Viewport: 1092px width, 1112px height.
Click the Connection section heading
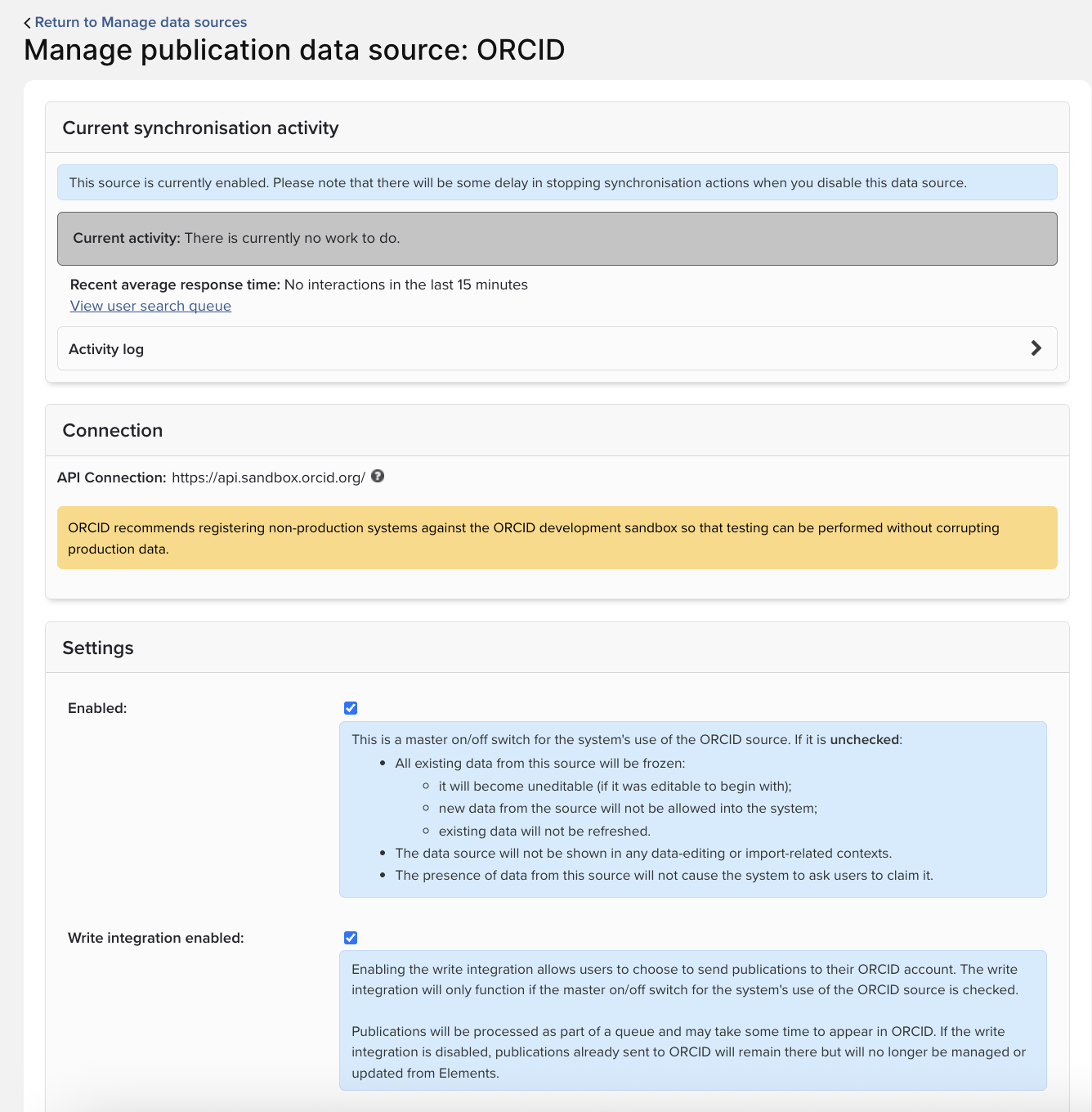coord(113,430)
